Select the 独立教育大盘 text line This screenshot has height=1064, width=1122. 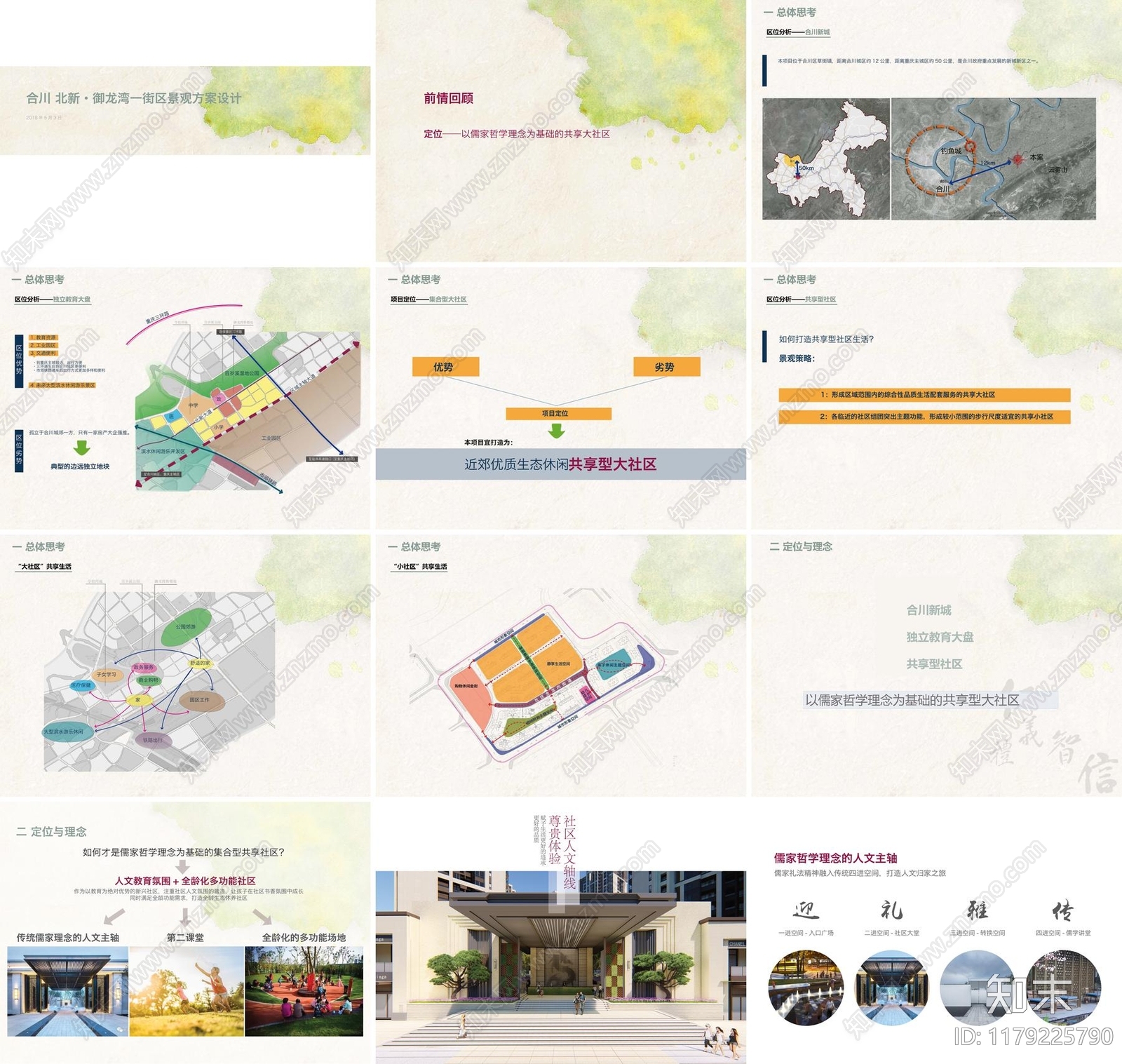coord(940,637)
